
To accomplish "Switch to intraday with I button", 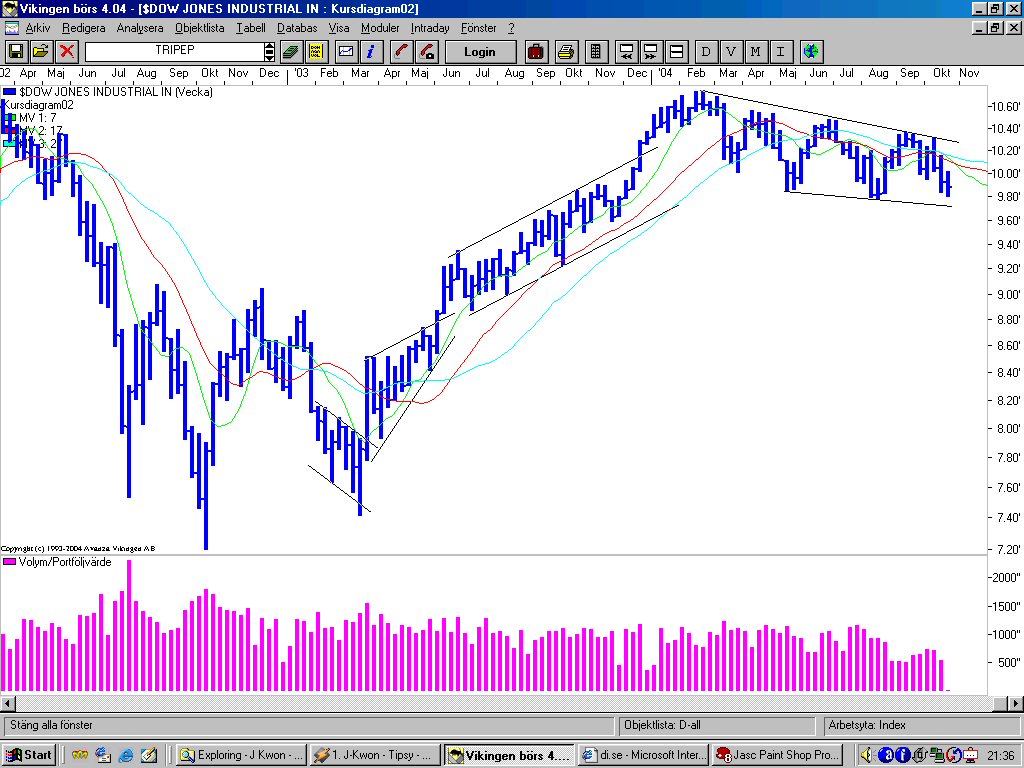I will pos(780,52).
